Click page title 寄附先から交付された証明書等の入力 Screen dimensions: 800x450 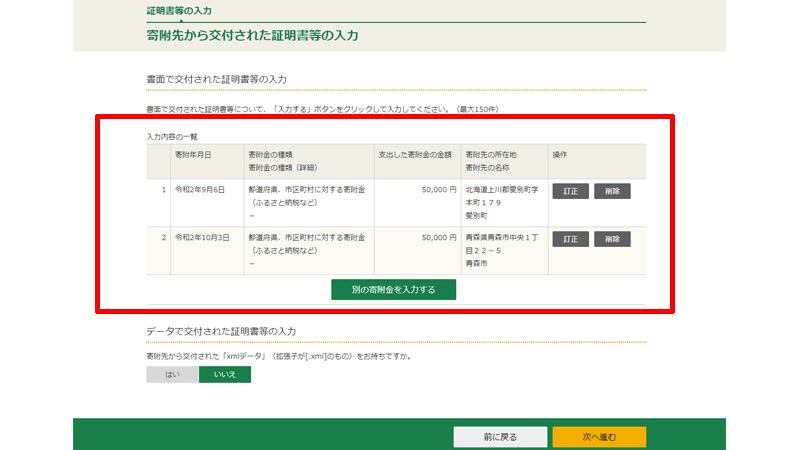click(252, 36)
